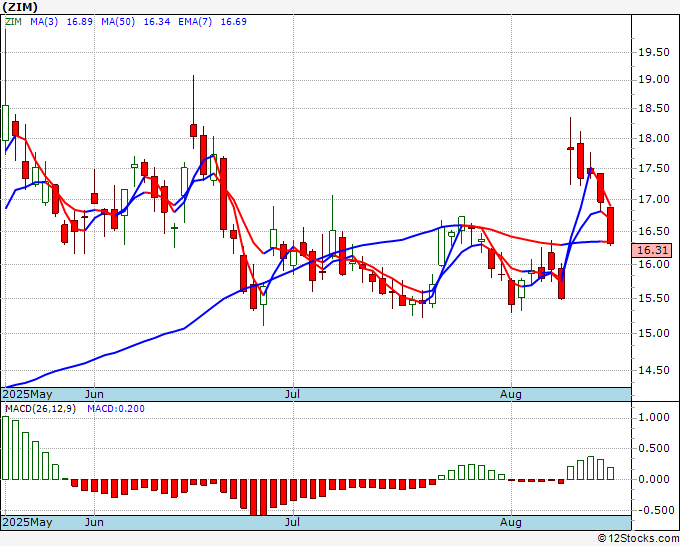Click the MA(3) value 16.89
Viewport: 680px width, 546px height.
pyautogui.click(x=79, y=21)
